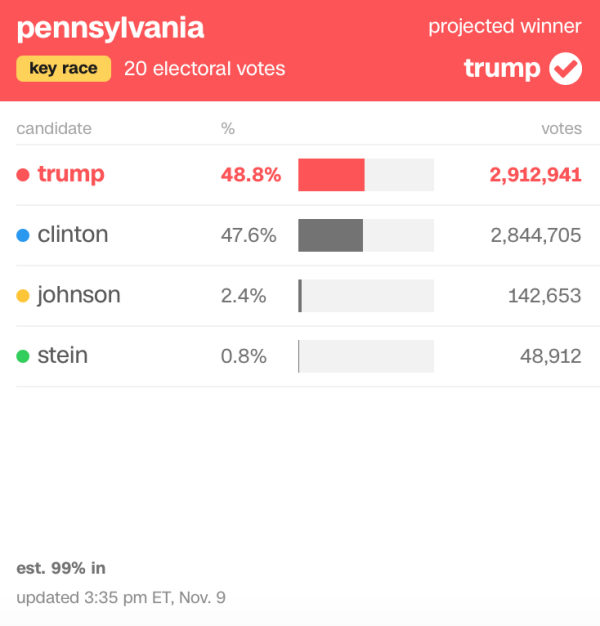Click the % column header

click(x=228, y=128)
